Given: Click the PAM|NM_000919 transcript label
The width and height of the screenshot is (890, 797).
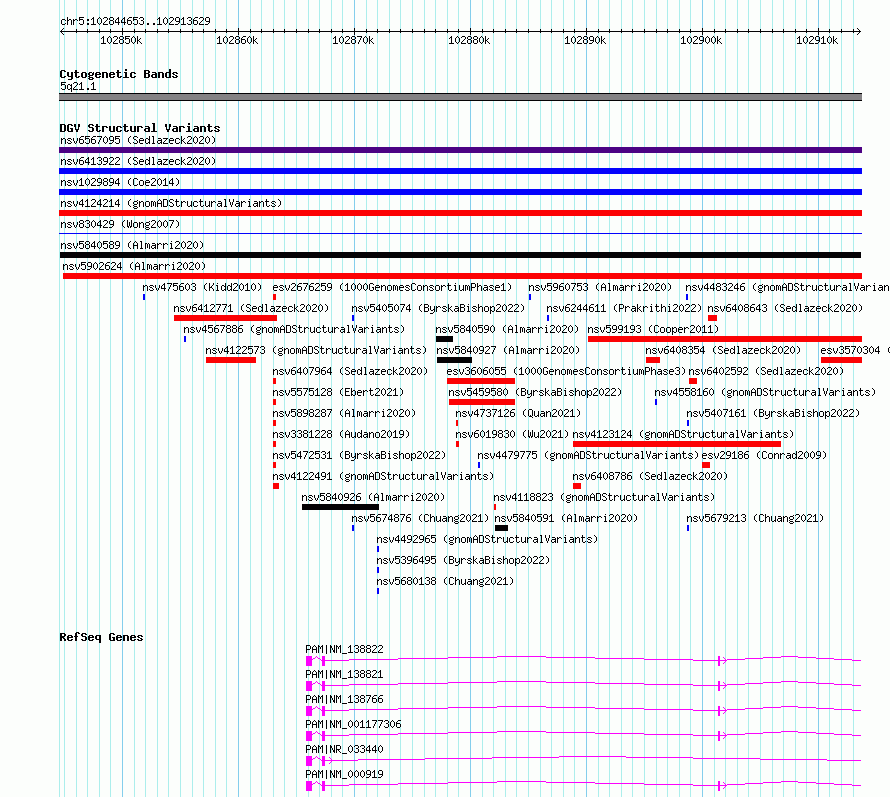Looking at the screenshot, I should [x=345, y=774].
